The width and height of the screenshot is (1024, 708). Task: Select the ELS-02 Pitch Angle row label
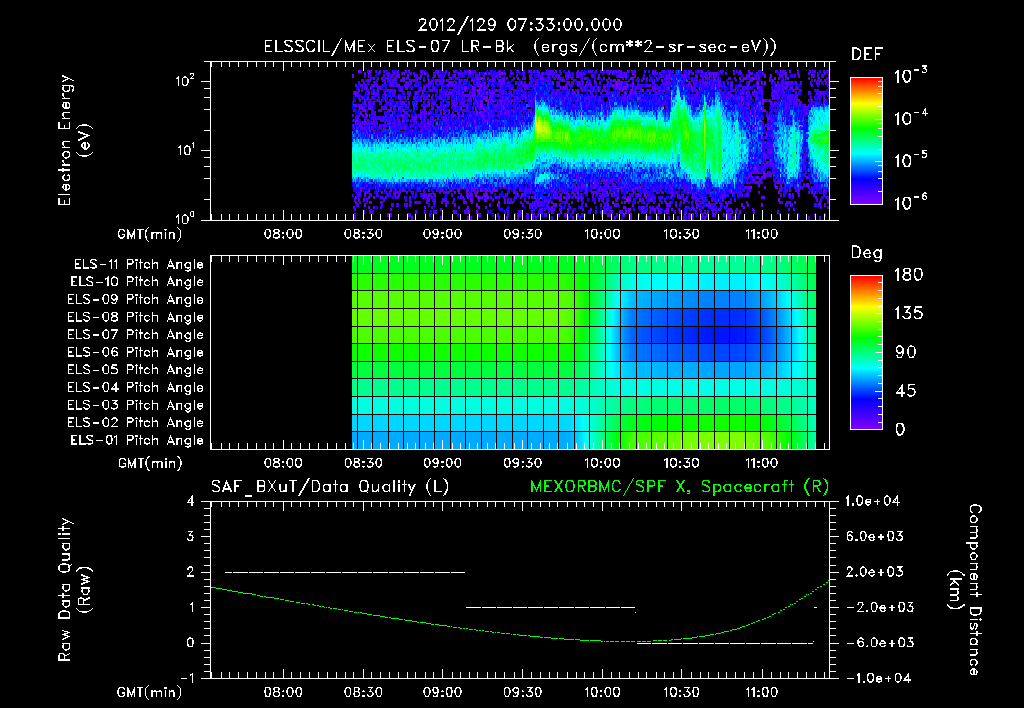(x=136, y=423)
